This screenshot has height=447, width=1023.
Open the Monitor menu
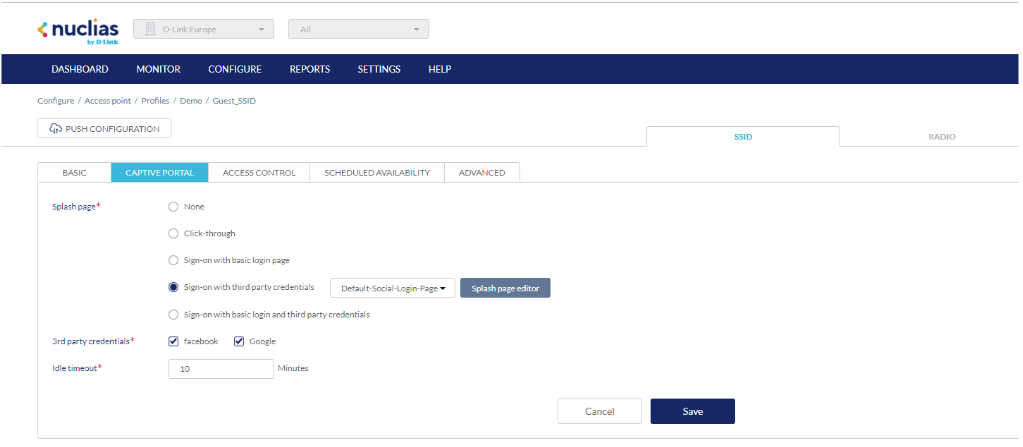click(158, 69)
